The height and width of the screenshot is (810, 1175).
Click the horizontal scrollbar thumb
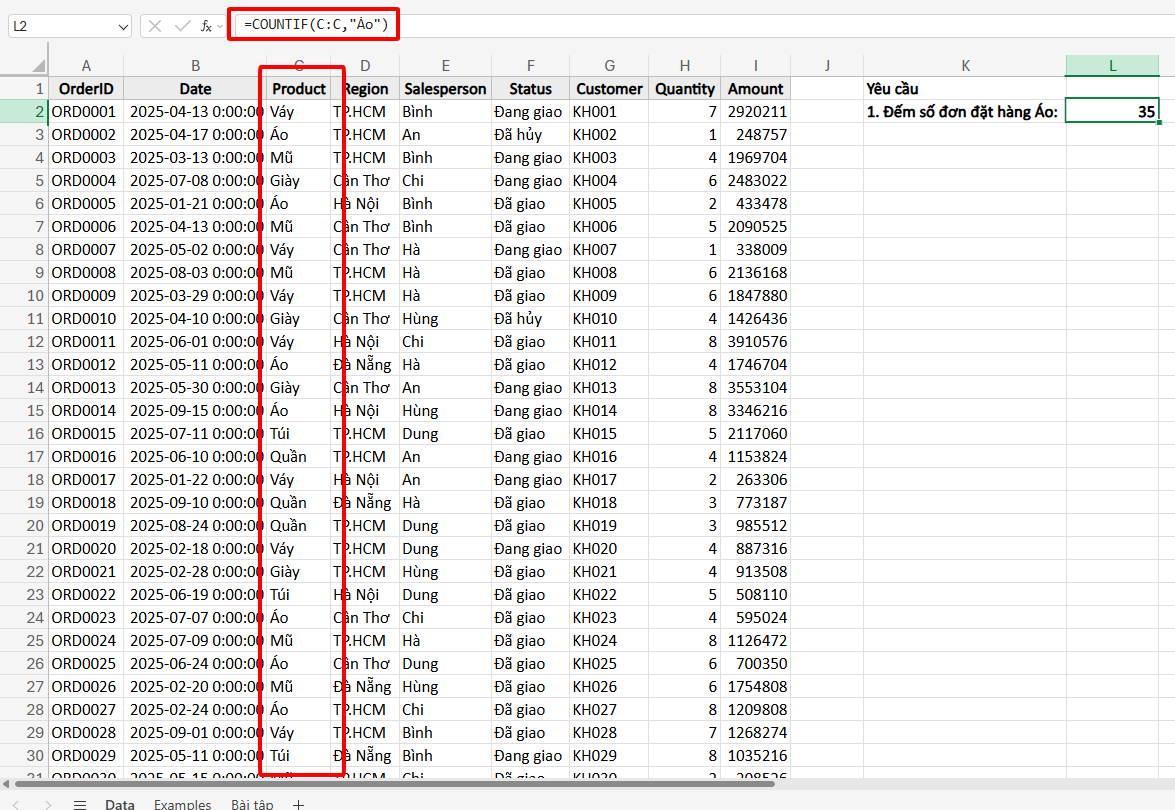tap(394, 784)
